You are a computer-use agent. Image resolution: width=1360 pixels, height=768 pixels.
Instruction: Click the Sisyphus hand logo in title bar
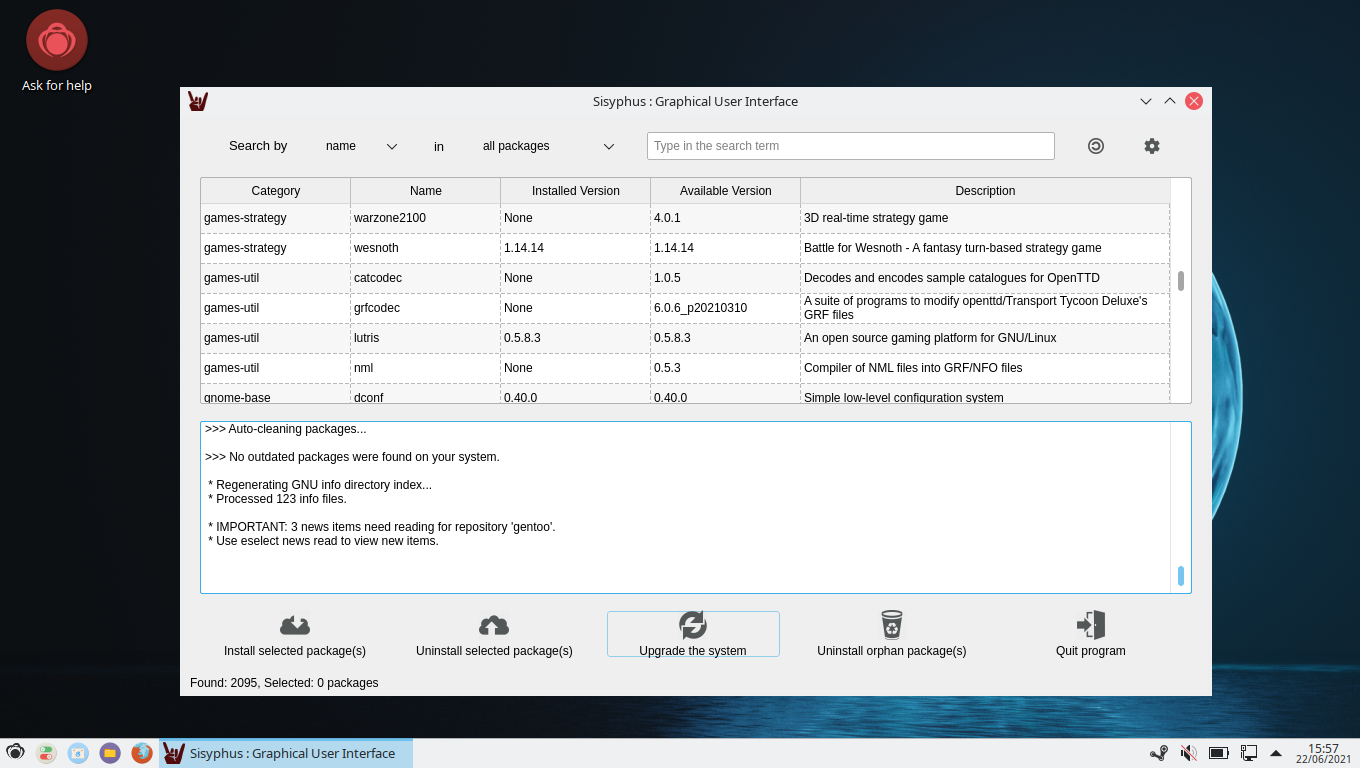[x=198, y=101]
